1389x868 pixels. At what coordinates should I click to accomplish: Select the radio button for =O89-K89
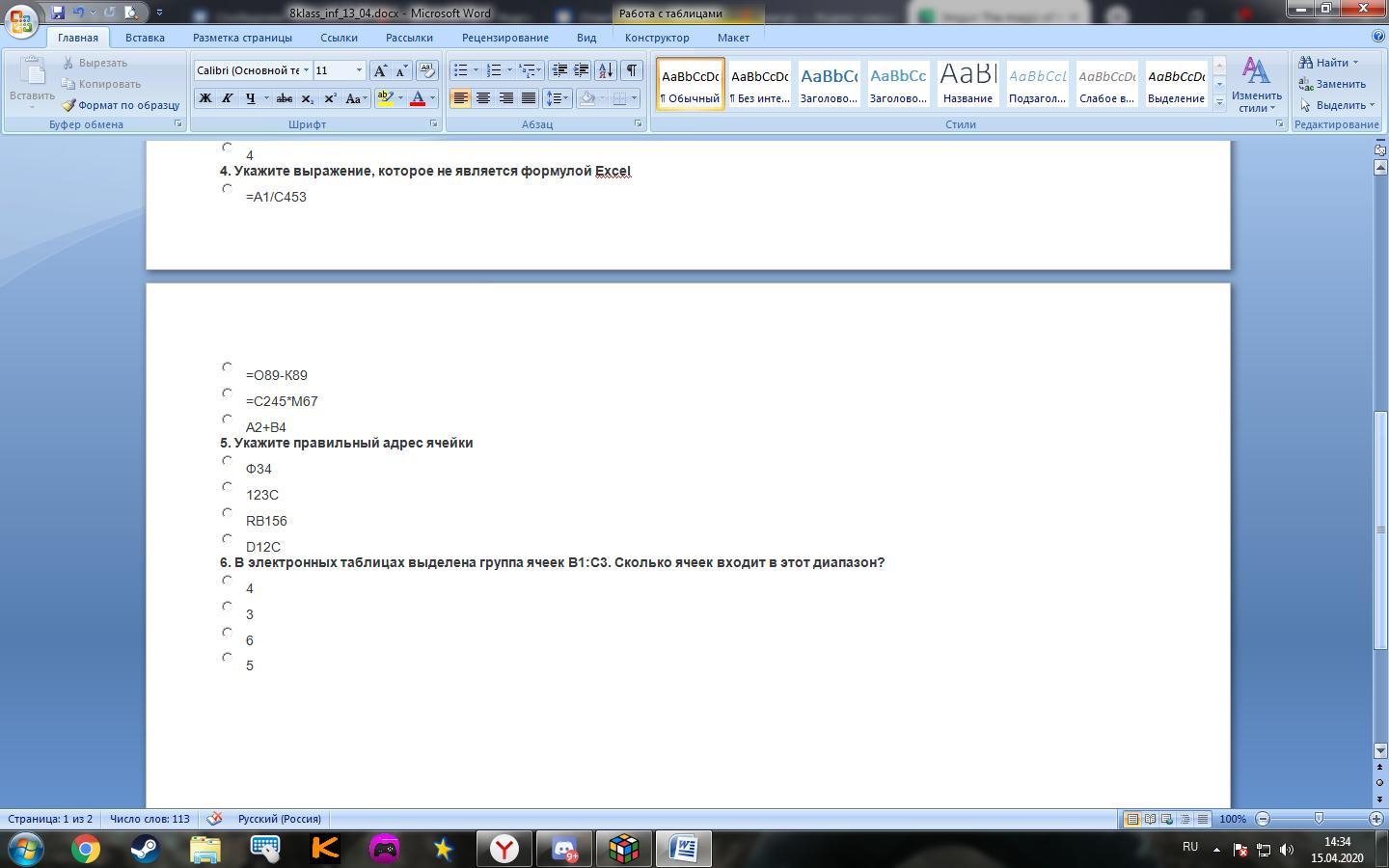click(227, 367)
